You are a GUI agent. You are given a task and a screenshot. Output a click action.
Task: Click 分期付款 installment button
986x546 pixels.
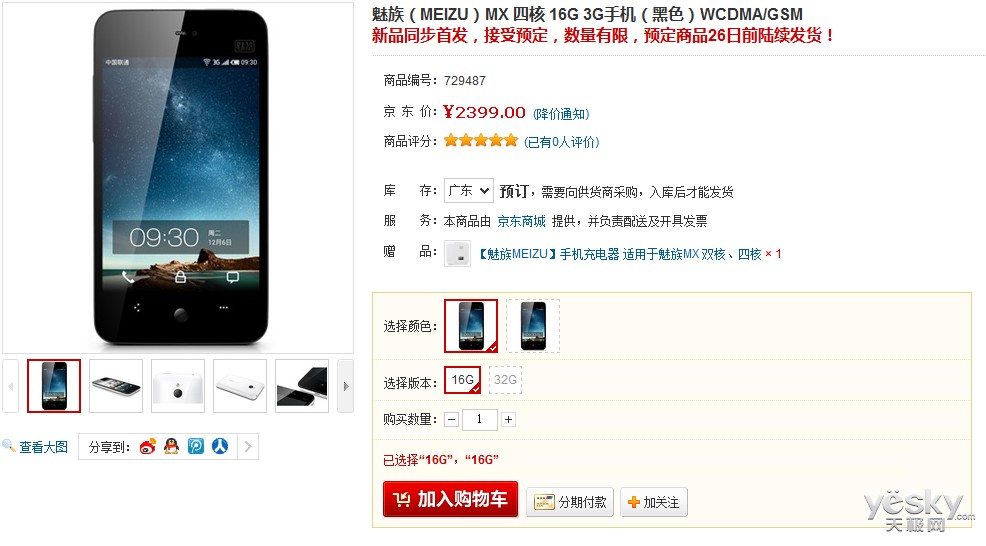[x=570, y=502]
